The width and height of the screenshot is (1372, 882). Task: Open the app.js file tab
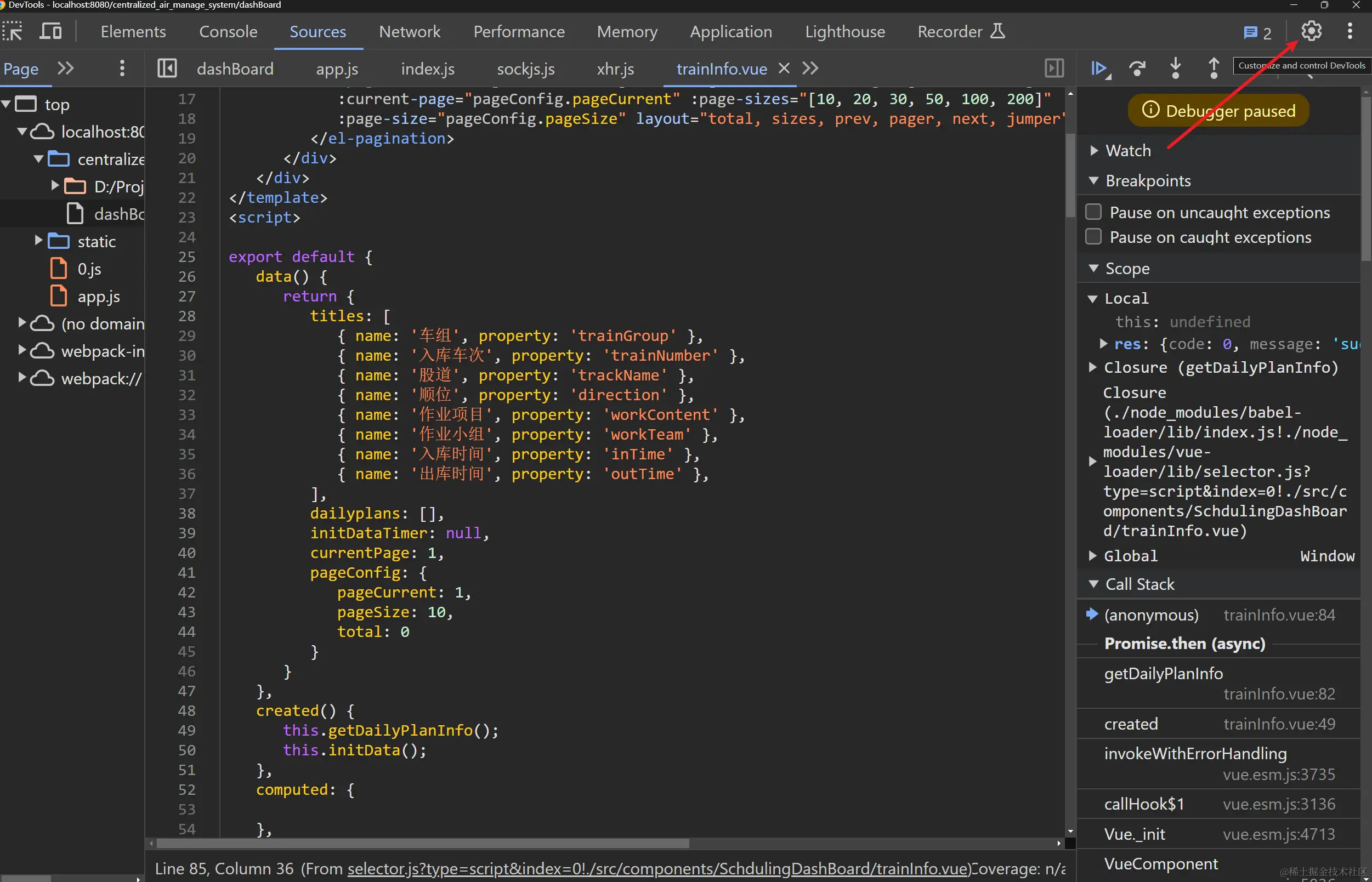(x=337, y=69)
